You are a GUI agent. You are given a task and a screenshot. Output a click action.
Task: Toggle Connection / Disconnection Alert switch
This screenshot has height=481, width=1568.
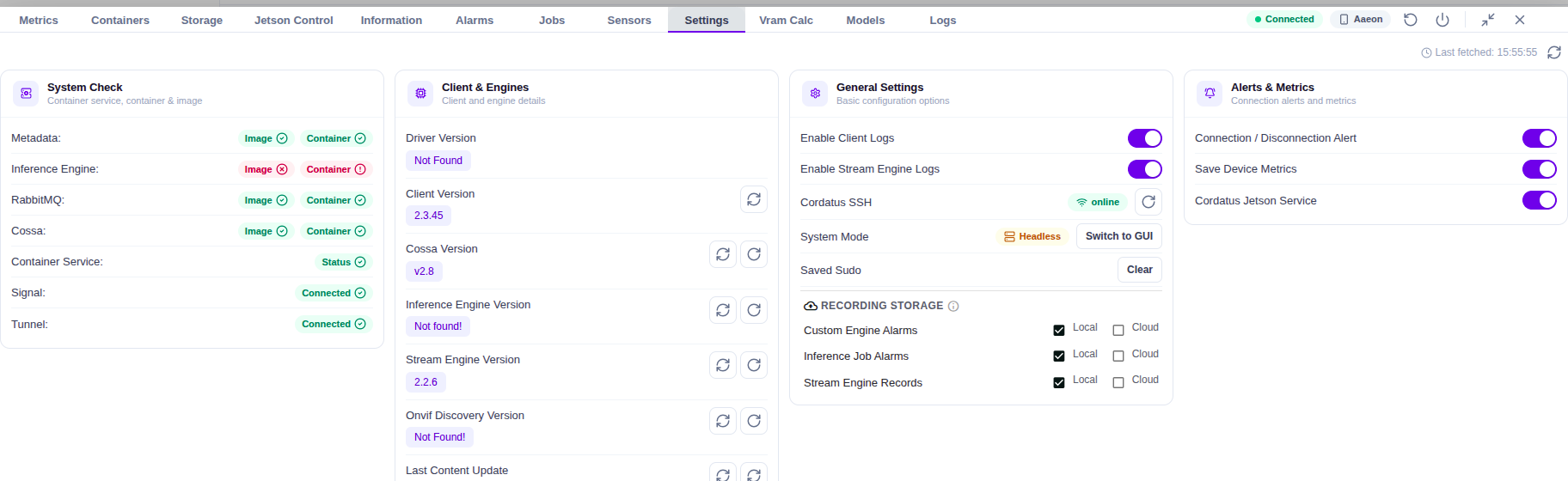[x=1540, y=138]
